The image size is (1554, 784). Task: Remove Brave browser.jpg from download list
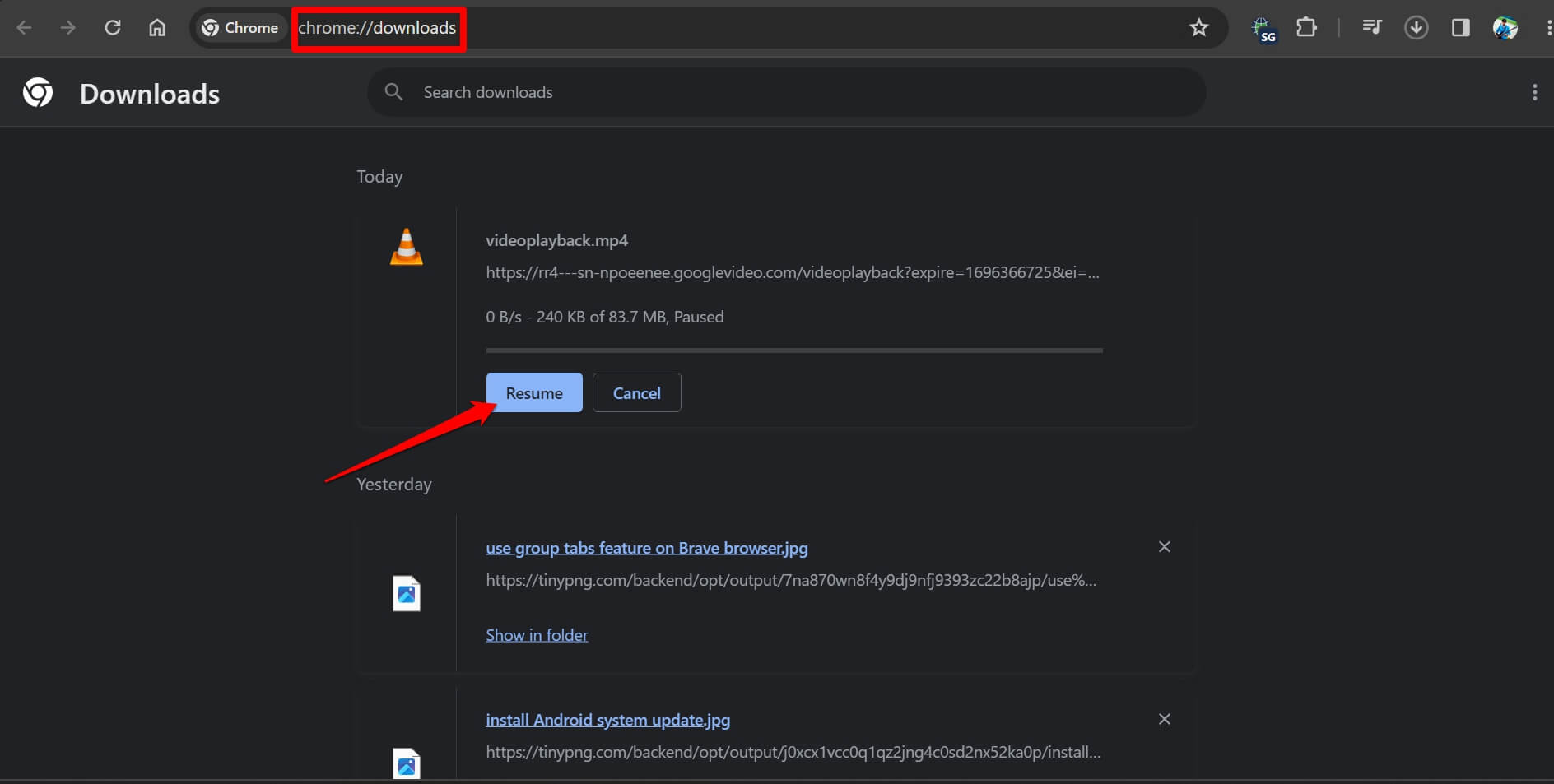tap(1164, 547)
